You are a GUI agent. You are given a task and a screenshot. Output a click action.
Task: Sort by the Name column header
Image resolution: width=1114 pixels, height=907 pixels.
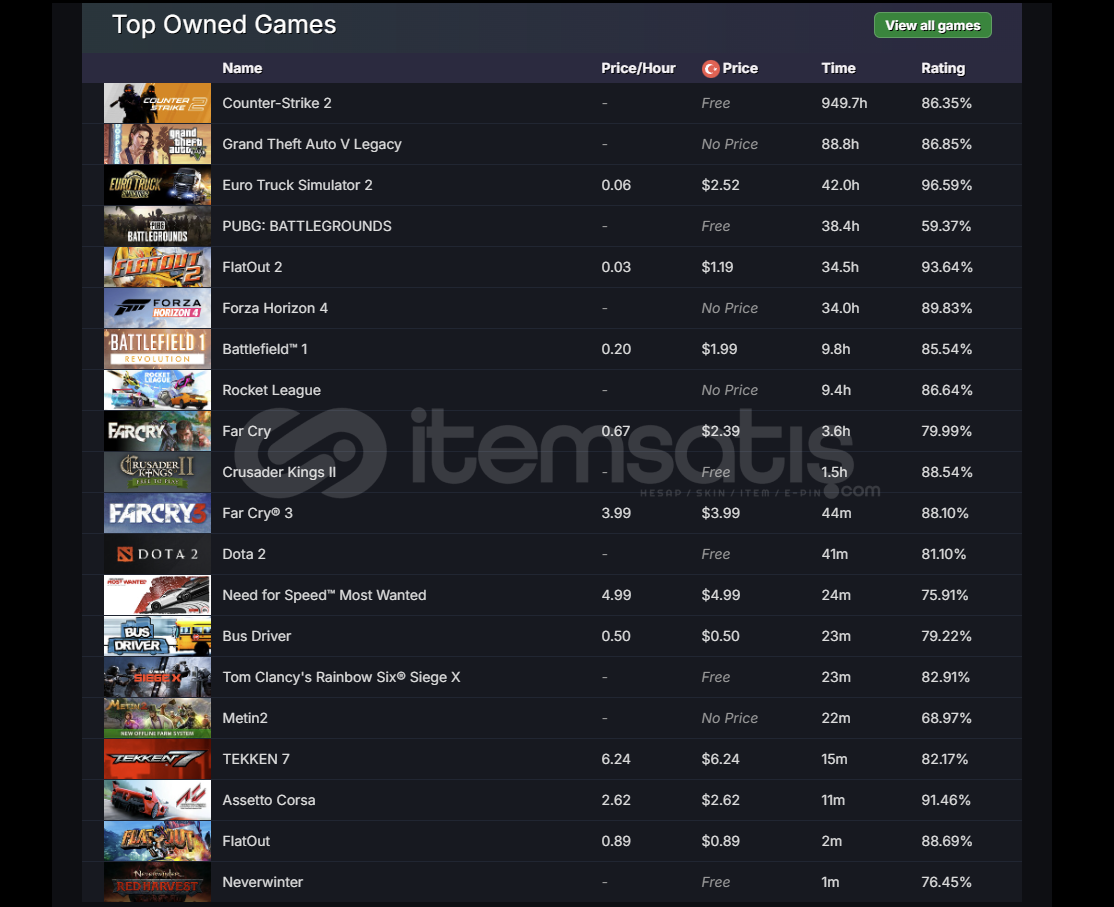point(242,68)
